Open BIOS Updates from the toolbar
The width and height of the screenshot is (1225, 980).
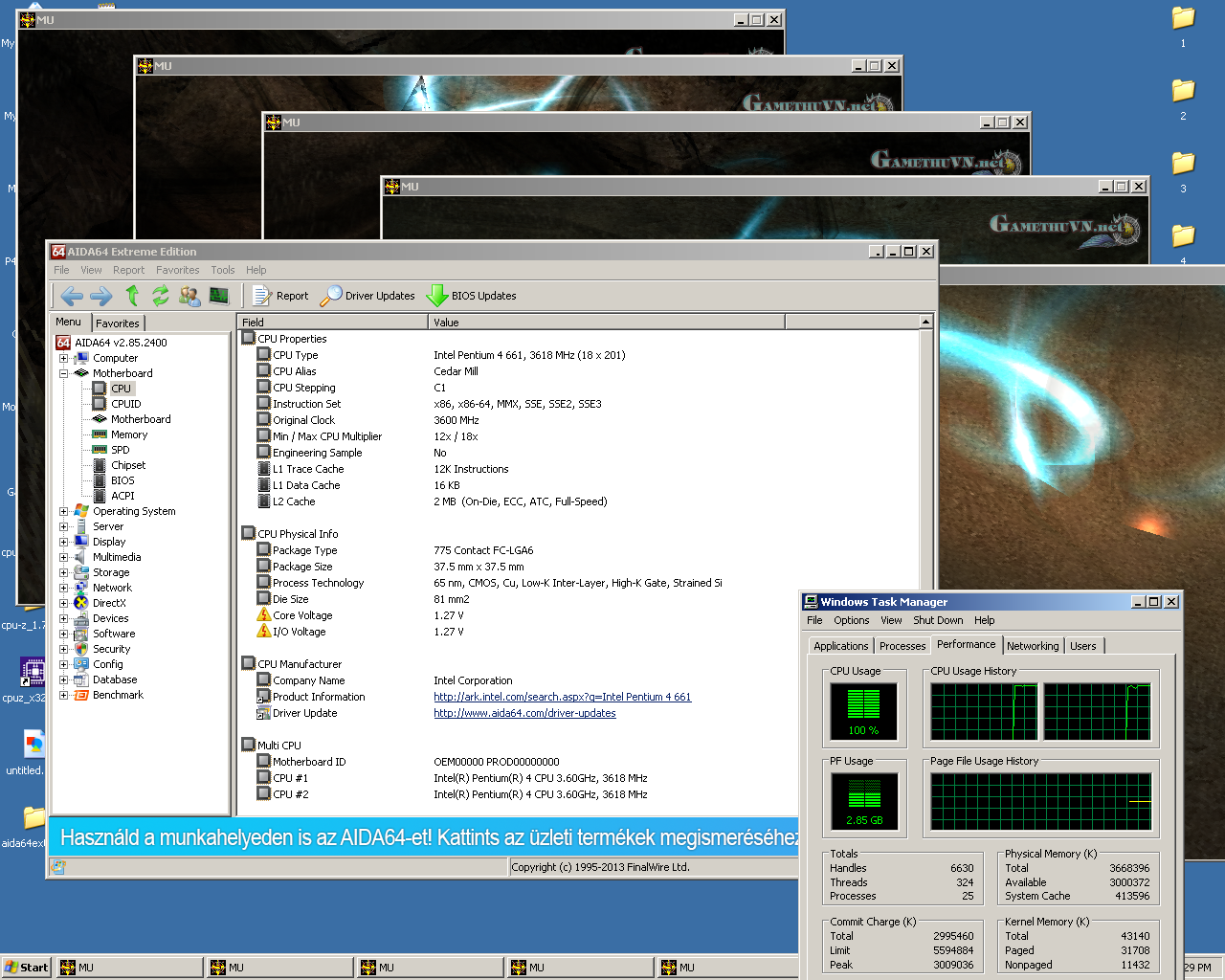[x=471, y=296]
